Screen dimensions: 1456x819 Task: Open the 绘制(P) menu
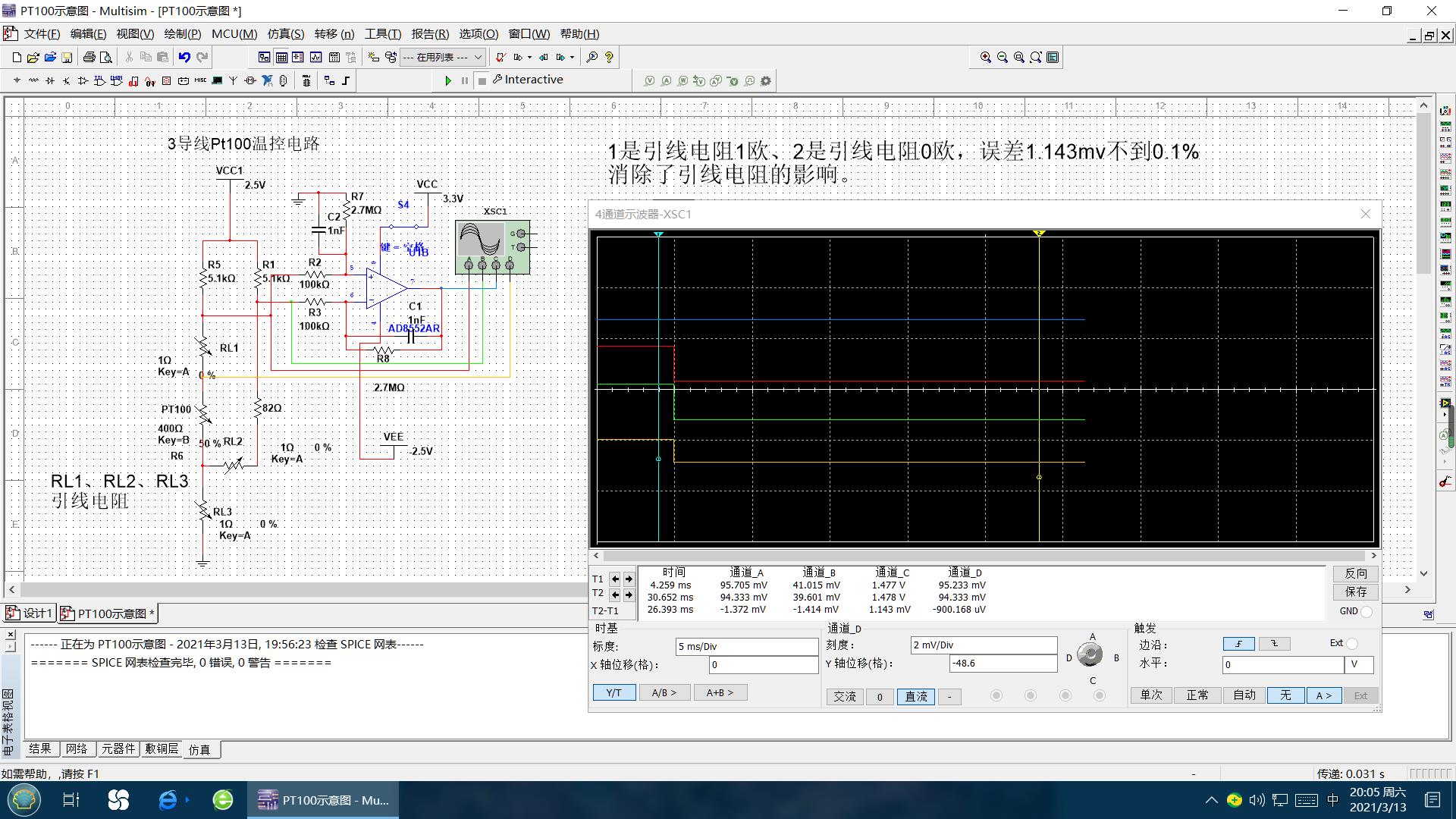pyautogui.click(x=182, y=33)
